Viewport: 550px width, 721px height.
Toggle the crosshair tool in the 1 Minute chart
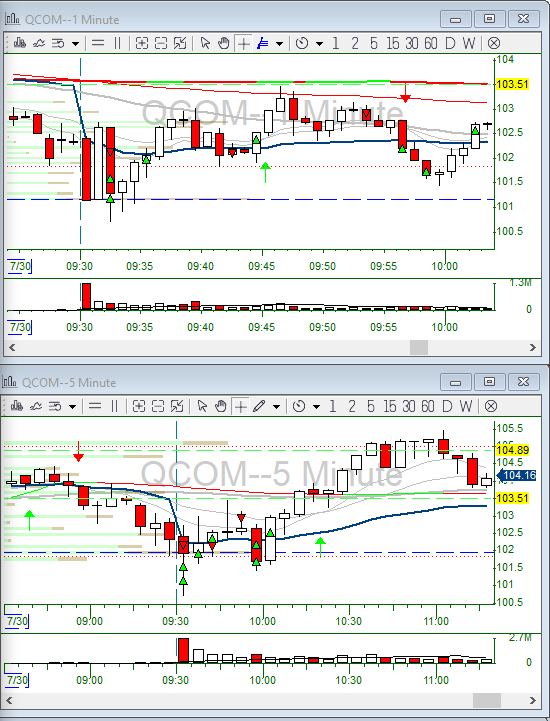[x=243, y=44]
